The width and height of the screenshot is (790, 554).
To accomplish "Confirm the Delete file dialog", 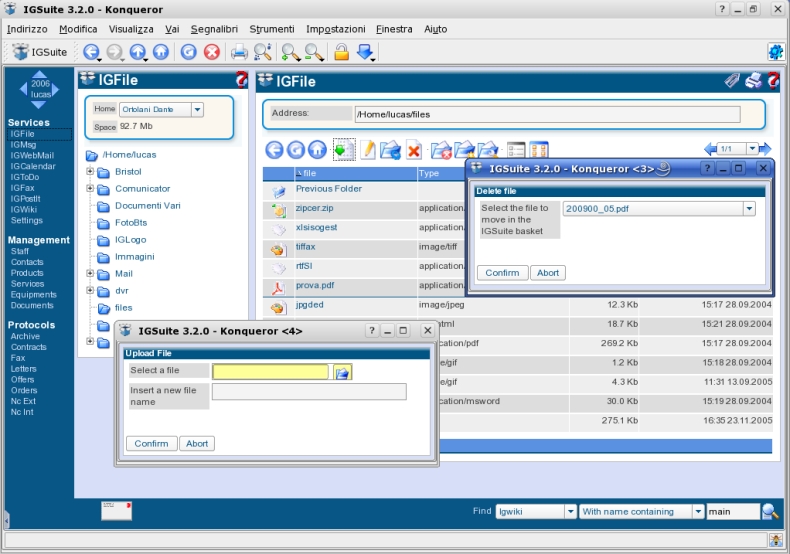I will tap(502, 273).
